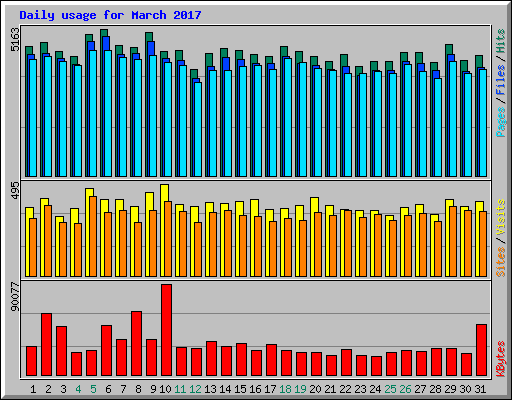
Task: Click the 5163 axis value label
Action: pos(15,40)
